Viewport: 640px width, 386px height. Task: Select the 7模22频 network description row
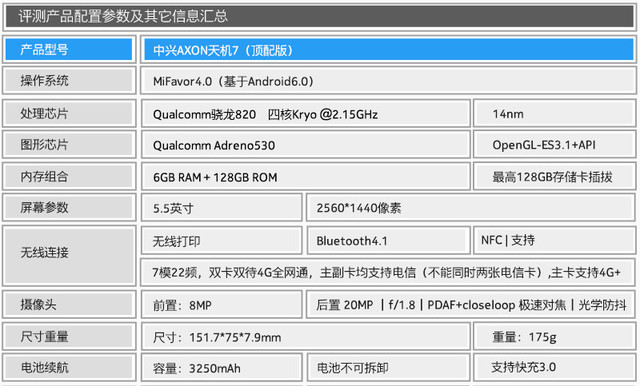pos(388,272)
